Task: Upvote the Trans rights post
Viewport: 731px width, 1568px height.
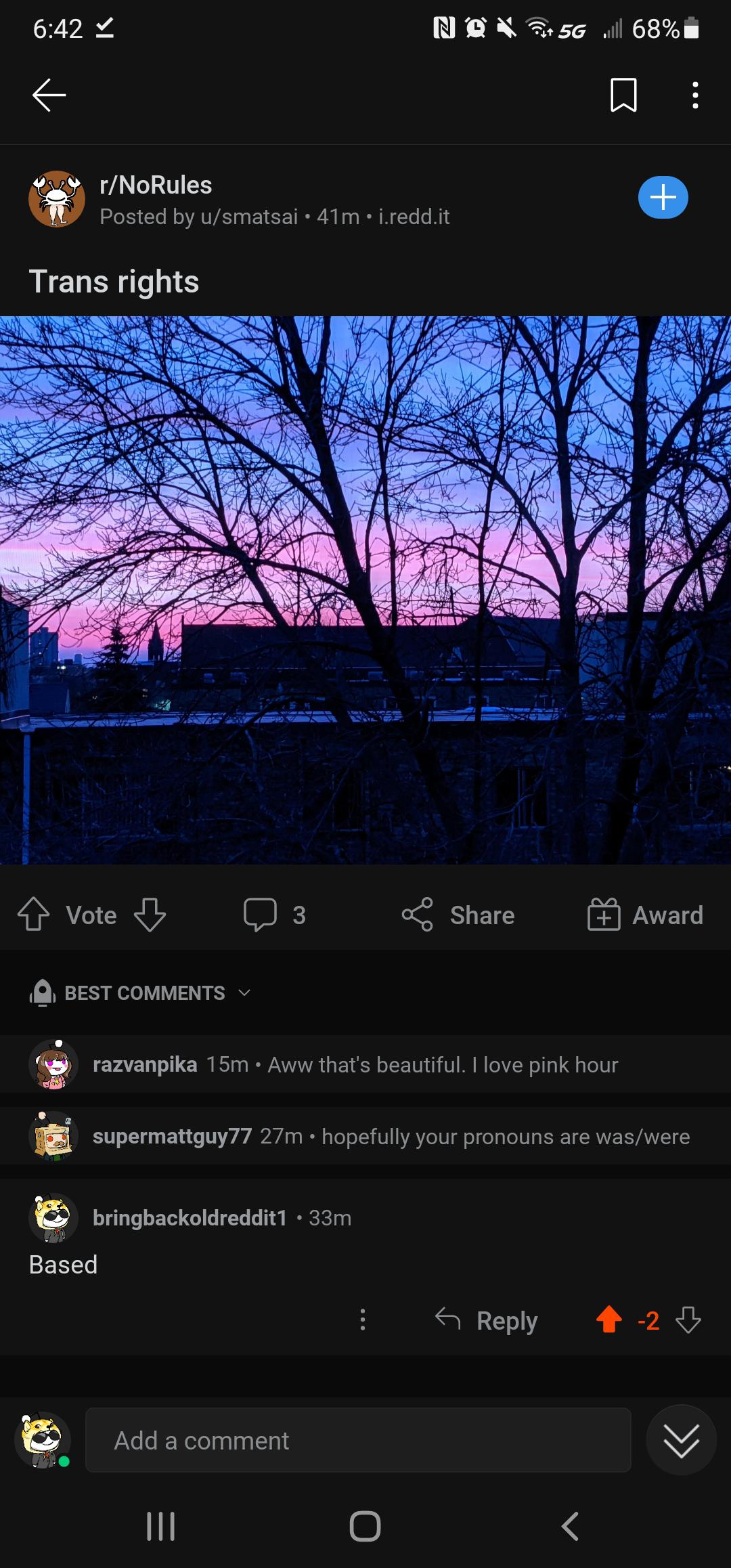Action: (x=33, y=915)
